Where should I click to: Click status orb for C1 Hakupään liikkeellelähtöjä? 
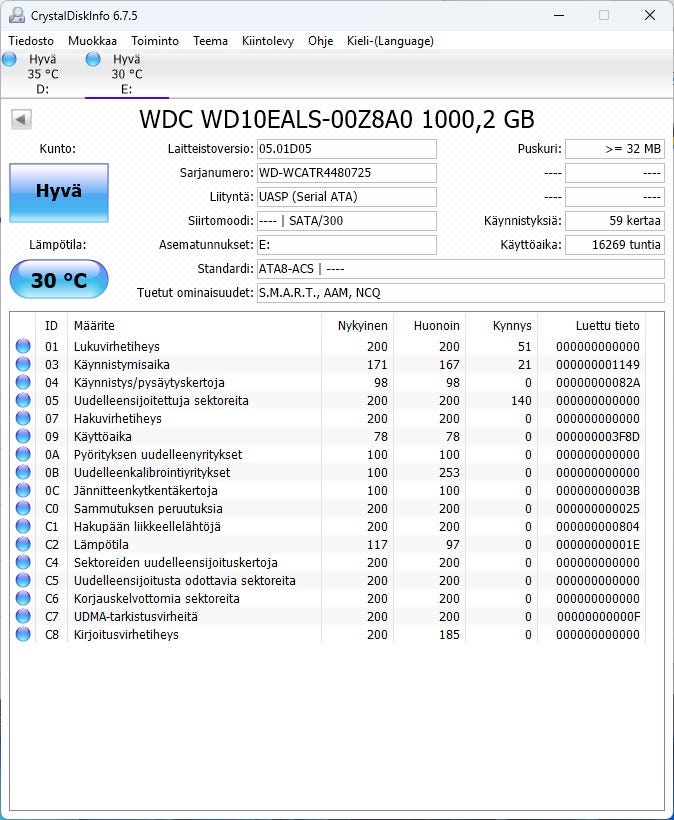coord(23,526)
